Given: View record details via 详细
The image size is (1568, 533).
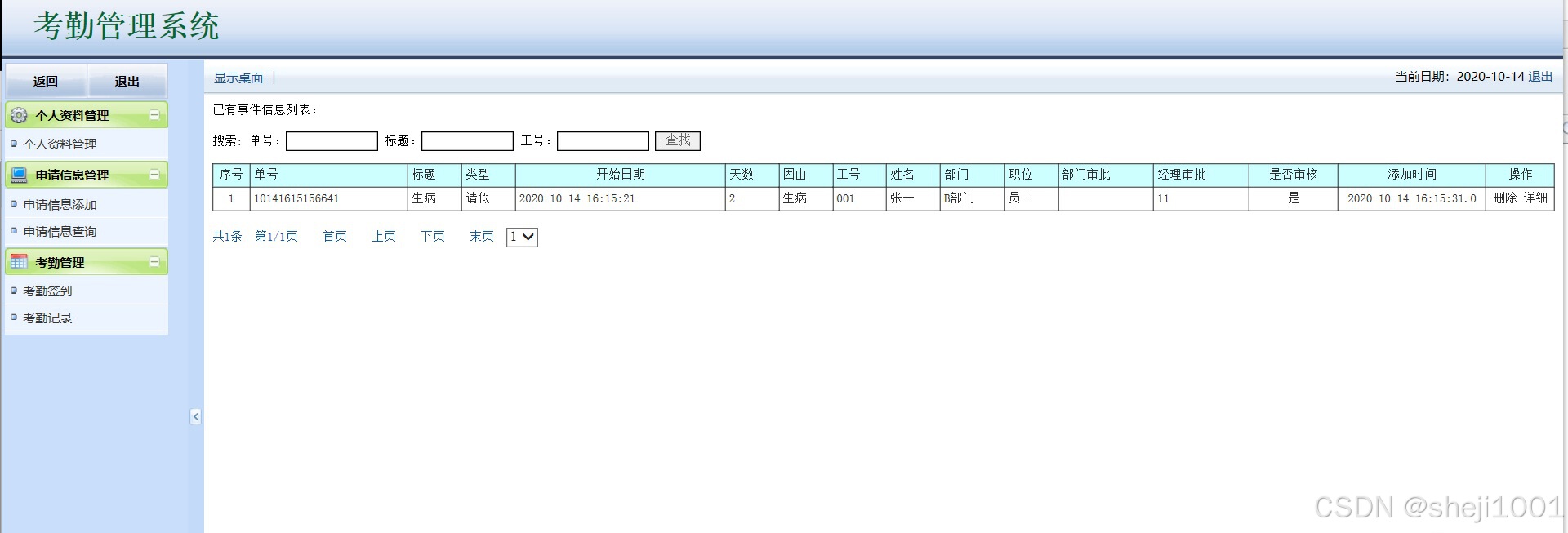Looking at the screenshot, I should (x=1535, y=198).
